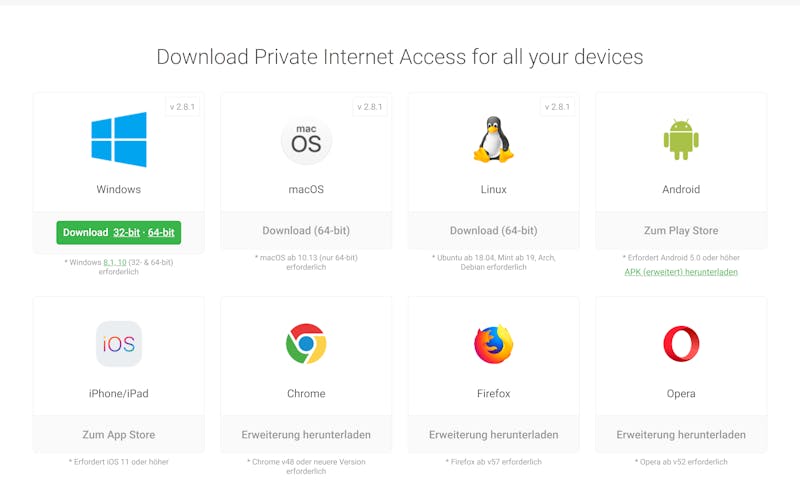Click the Chrome browser logo

[306, 343]
